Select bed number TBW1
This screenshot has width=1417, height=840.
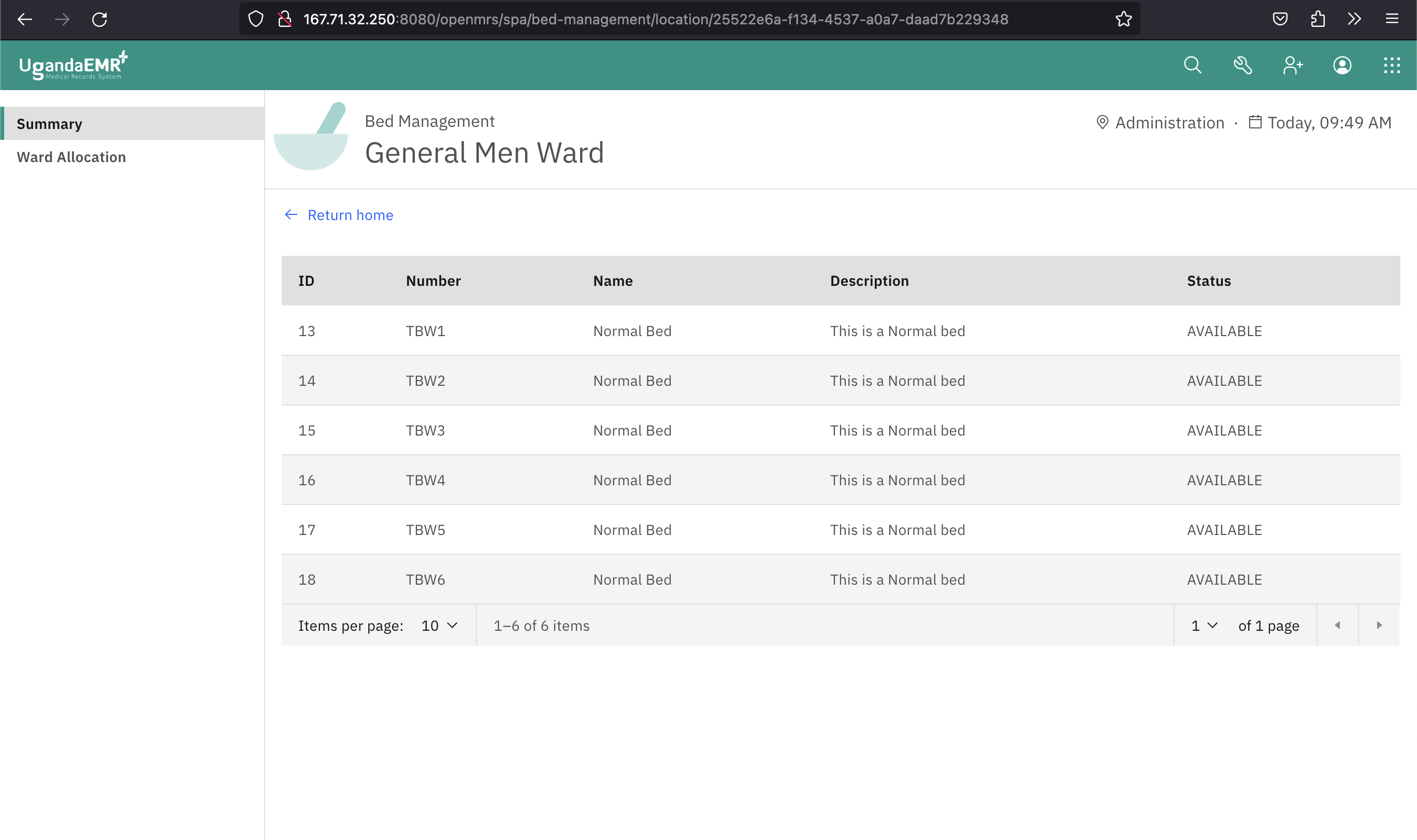(x=426, y=331)
